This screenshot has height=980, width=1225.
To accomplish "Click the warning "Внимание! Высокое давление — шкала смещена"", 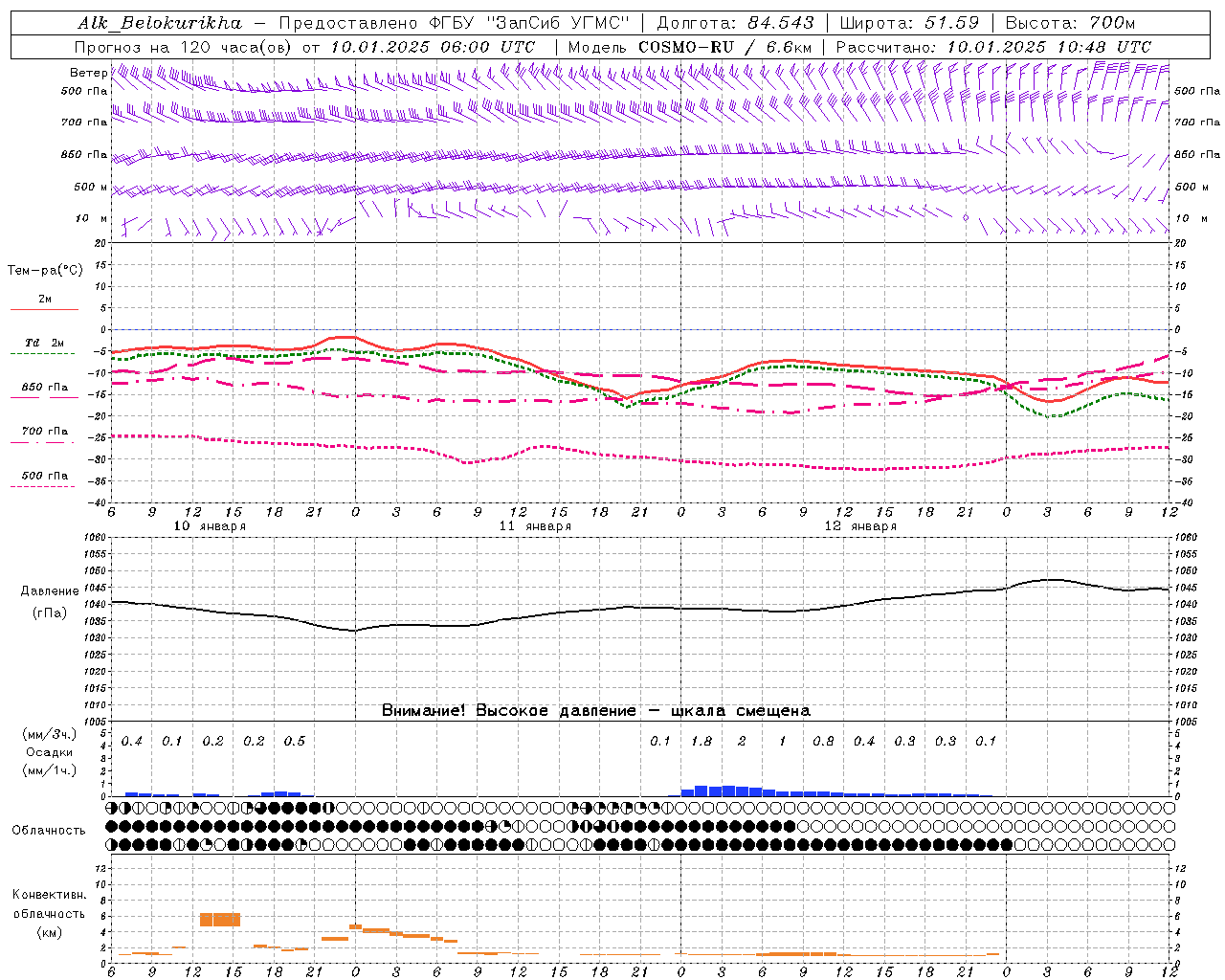I will 595,711.
